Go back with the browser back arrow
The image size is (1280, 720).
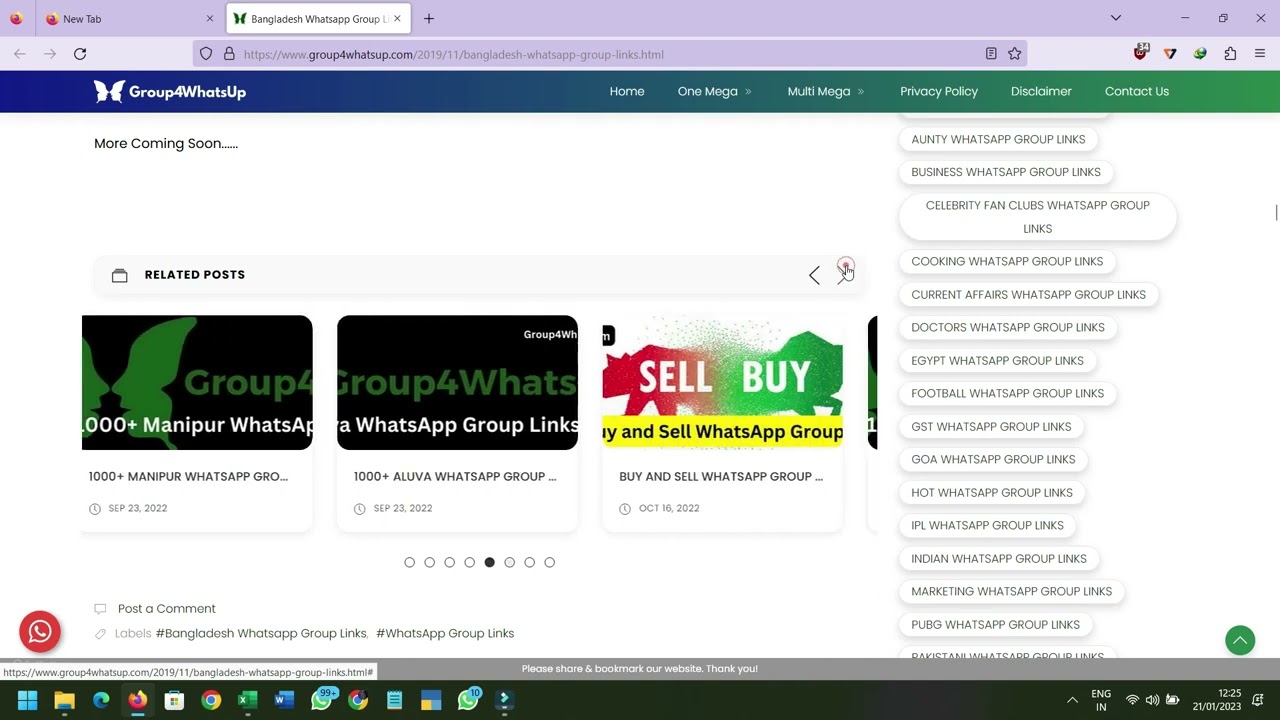coord(20,54)
